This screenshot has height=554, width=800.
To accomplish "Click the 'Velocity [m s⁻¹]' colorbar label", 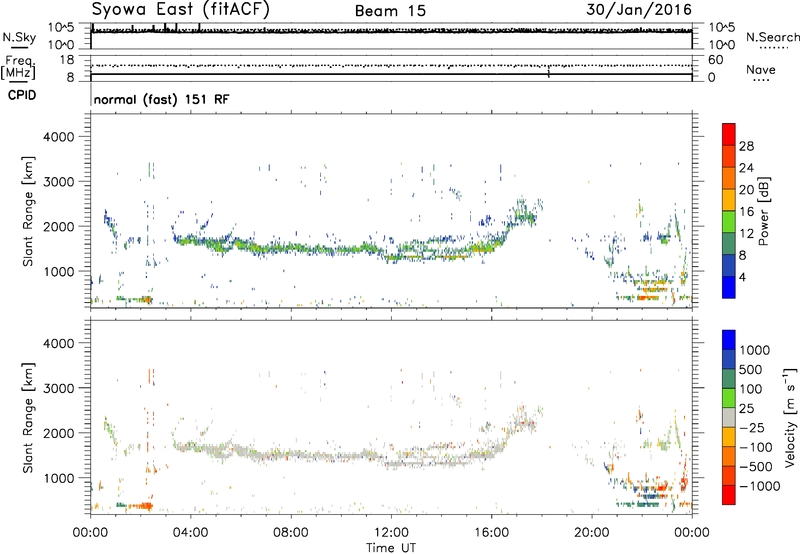I will click(790, 417).
